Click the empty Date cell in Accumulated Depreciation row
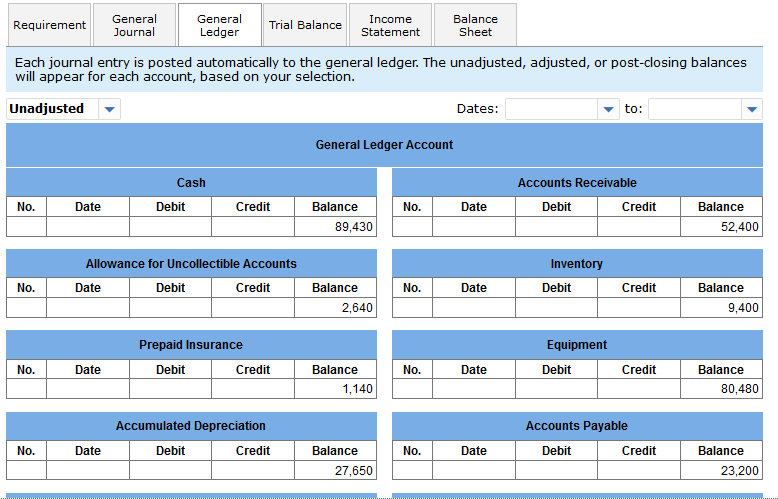This screenshot has height=499, width=778. point(88,470)
